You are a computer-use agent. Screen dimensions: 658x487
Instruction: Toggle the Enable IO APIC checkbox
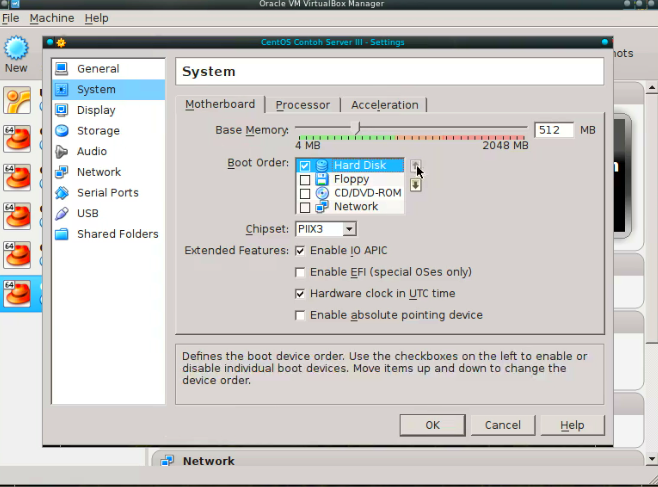[300, 251]
